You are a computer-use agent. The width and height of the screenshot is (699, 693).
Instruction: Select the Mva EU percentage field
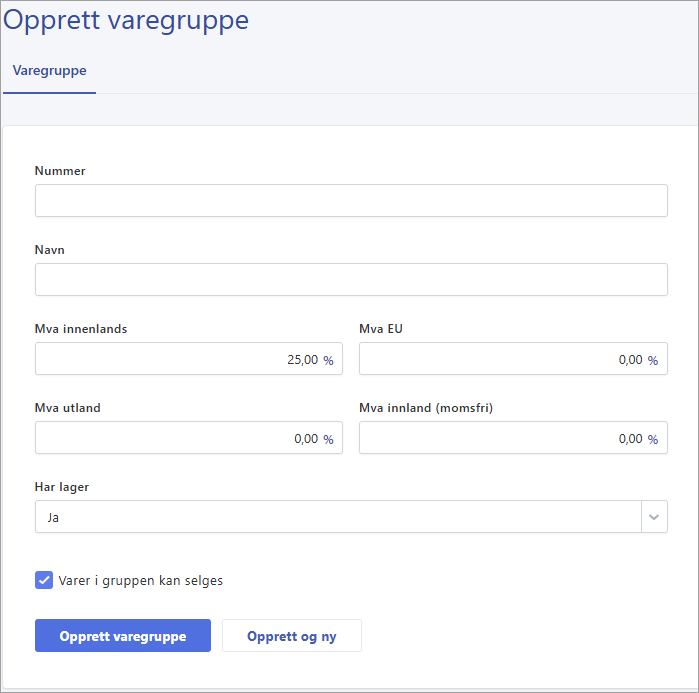[513, 358]
